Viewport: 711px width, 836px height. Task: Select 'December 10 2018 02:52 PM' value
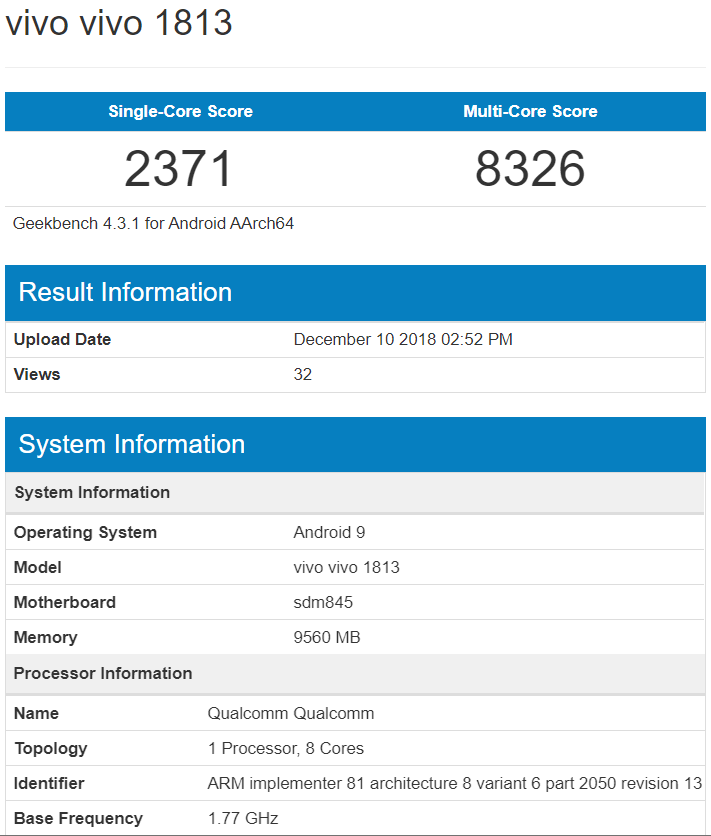click(403, 340)
